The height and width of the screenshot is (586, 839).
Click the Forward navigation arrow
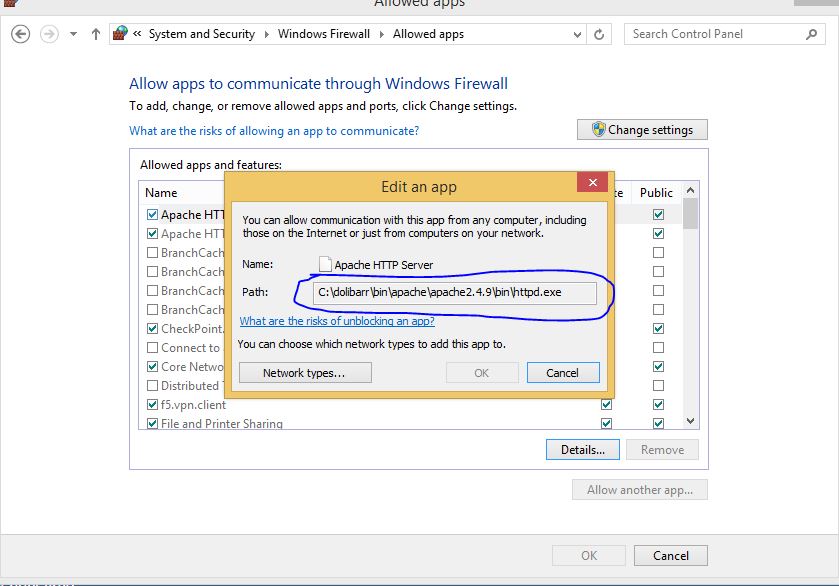49,34
